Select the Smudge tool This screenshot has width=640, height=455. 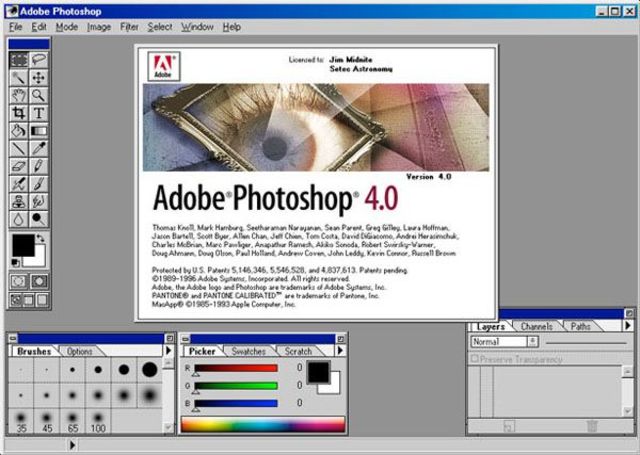(39, 202)
